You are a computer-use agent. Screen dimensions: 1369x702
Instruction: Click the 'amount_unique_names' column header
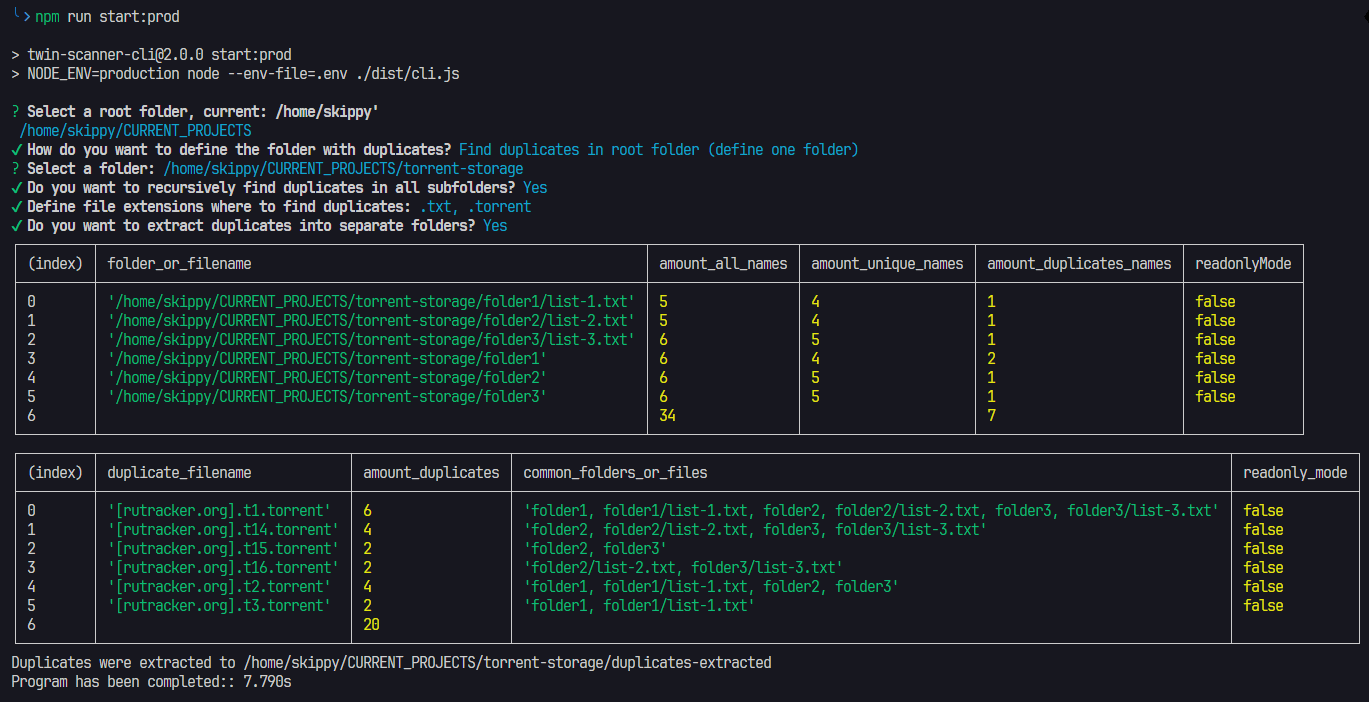pyautogui.click(x=887, y=264)
